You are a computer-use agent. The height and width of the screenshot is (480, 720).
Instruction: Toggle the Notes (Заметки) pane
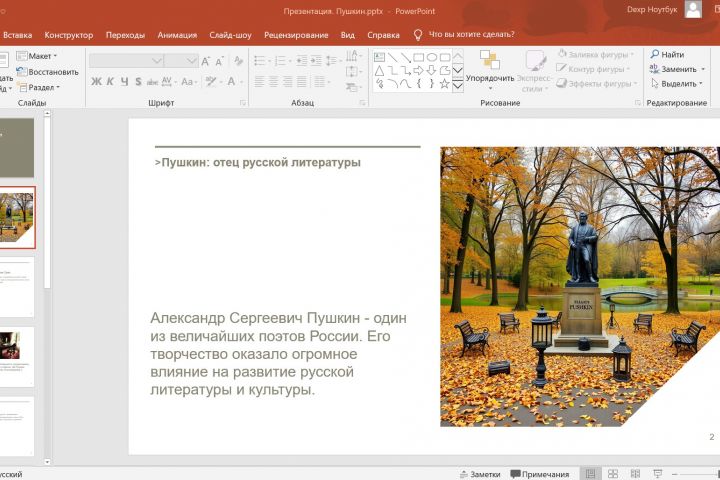[479, 474]
